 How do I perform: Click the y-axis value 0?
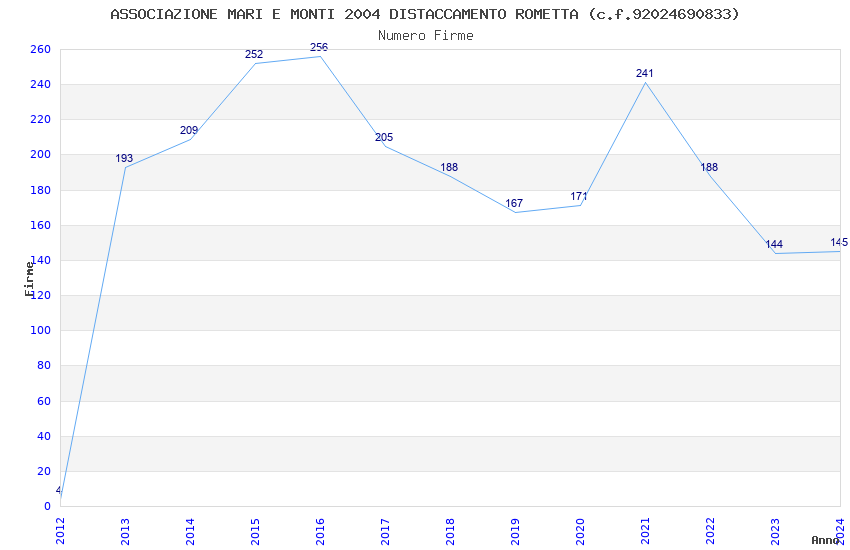tap(48, 506)
